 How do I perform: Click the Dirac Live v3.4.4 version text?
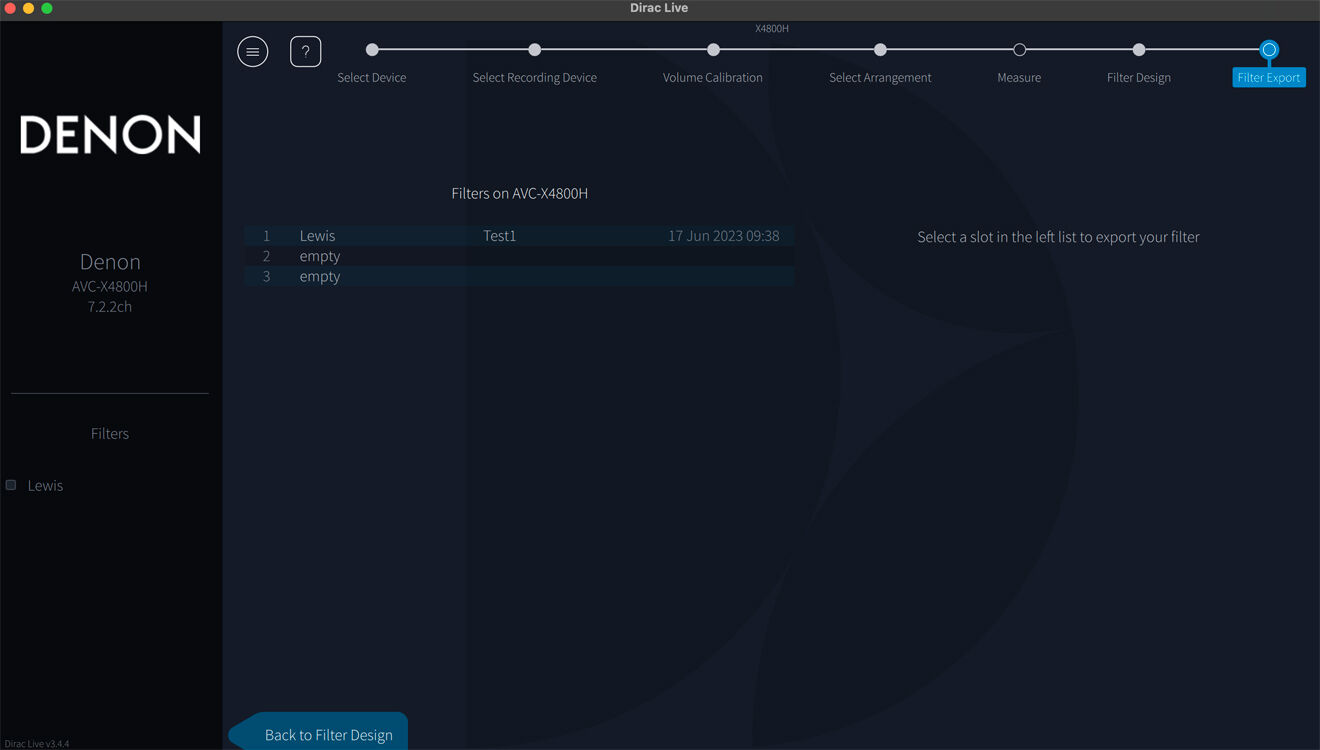36,744
